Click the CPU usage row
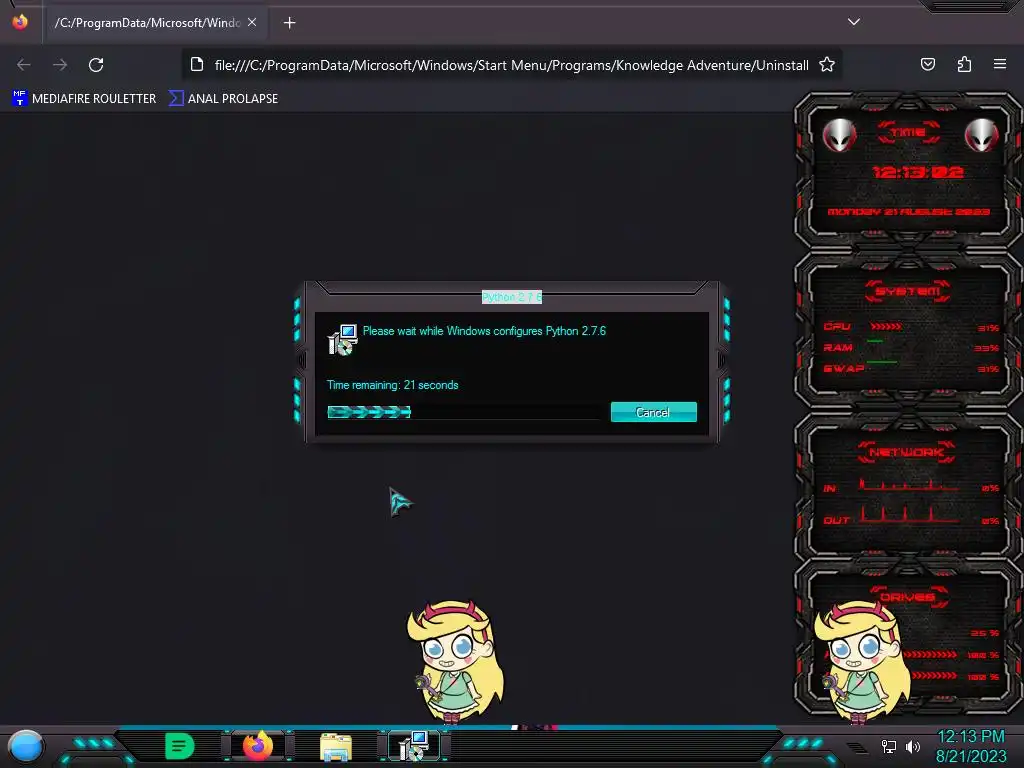This screenshot has height=768, width=1024. click(x=910, y=327)
